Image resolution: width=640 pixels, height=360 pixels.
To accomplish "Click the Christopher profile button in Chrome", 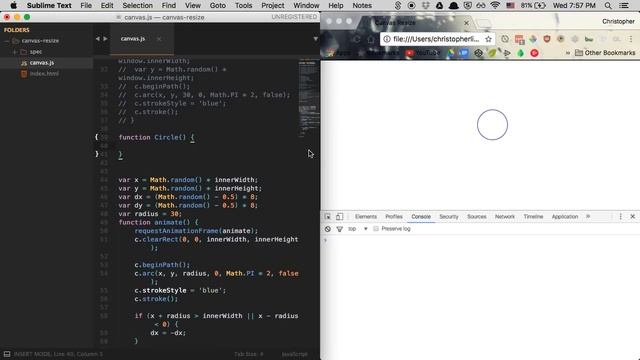I will (618, 21).
